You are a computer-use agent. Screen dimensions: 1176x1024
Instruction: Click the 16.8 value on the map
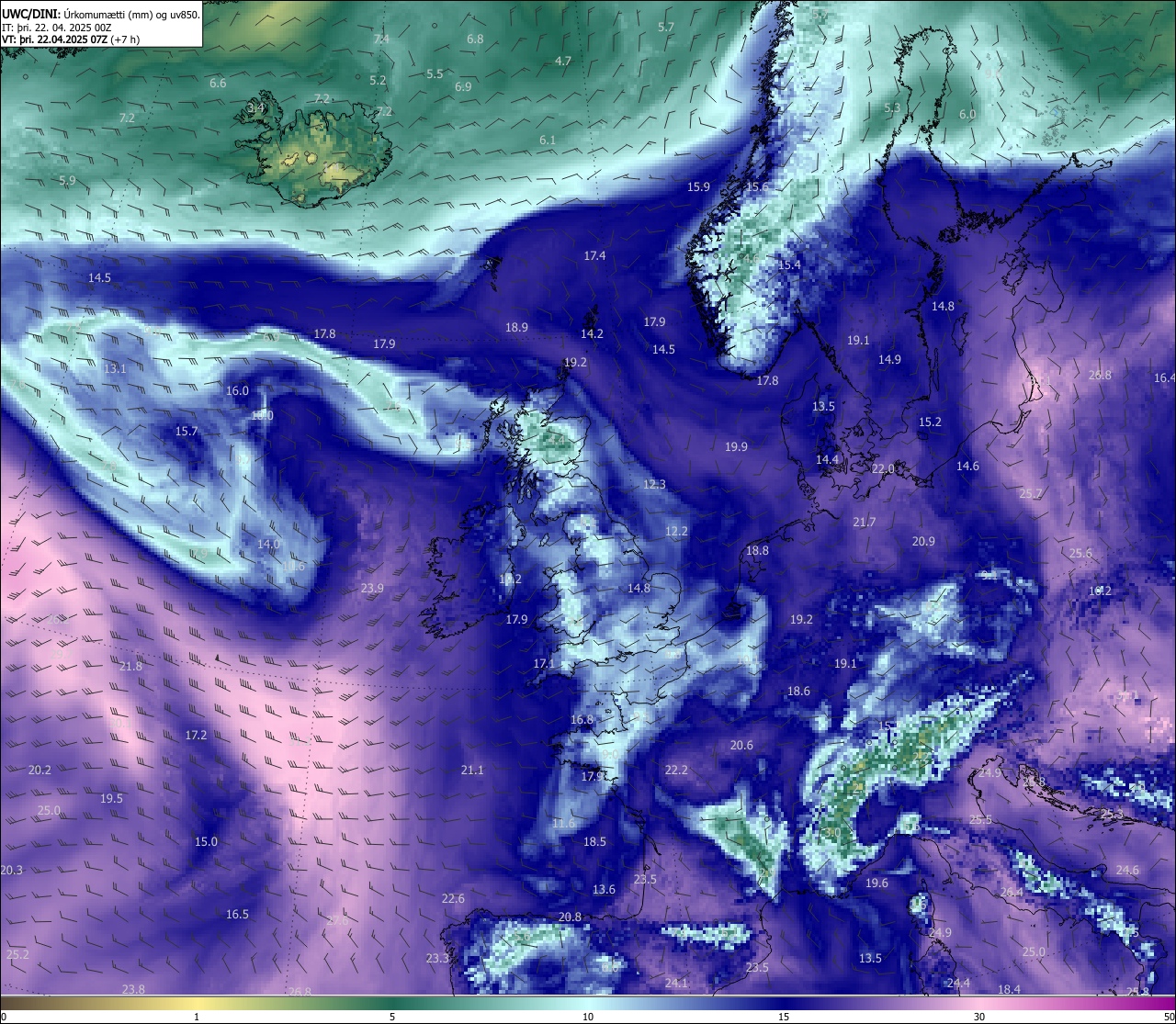pos(582,720)
